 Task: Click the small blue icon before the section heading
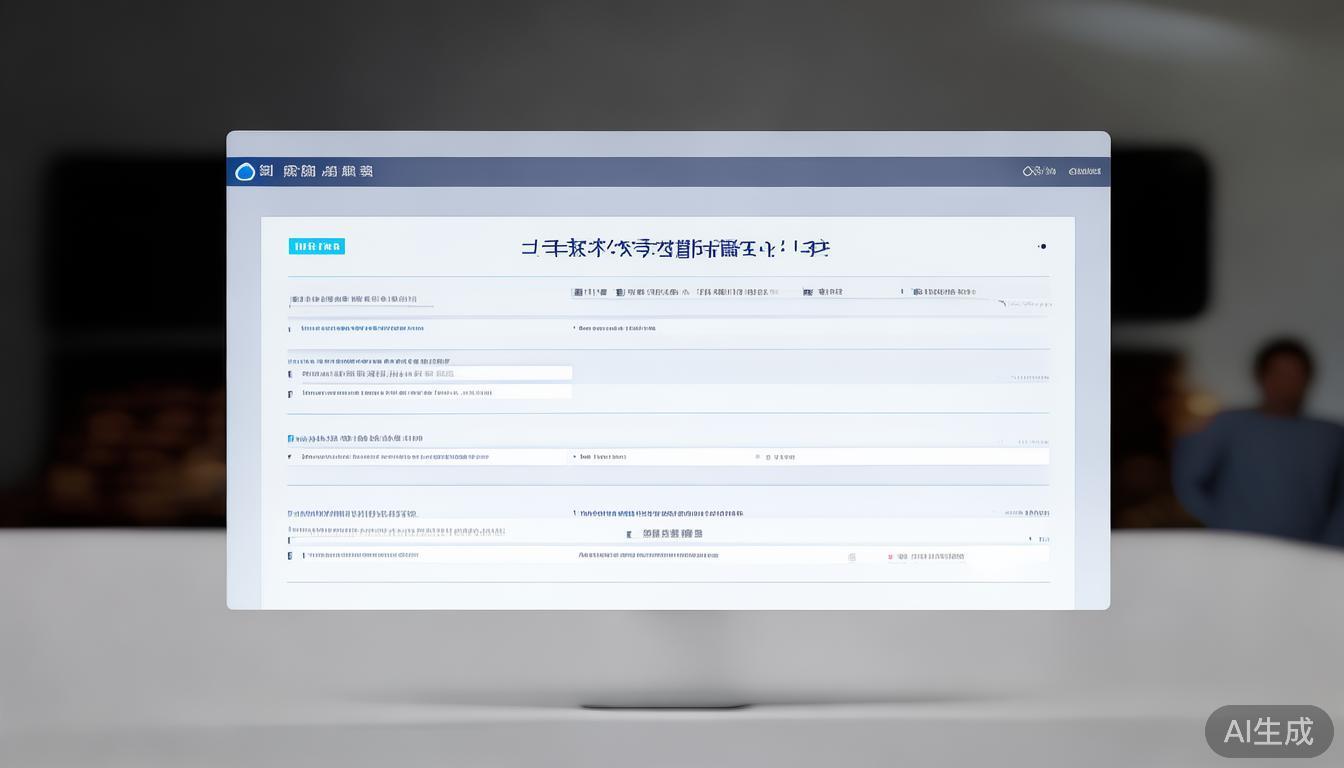tap(290, 438)
